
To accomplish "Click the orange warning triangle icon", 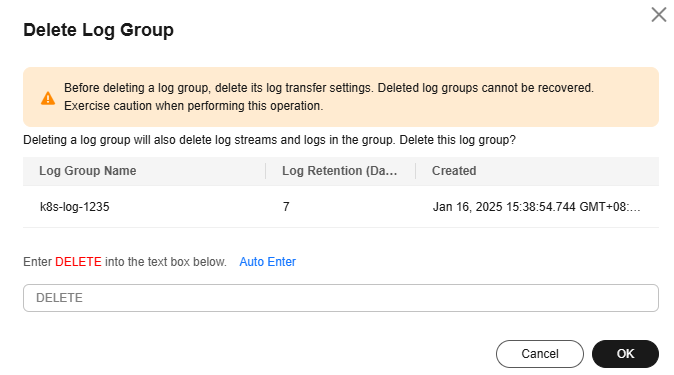I will click(x=48, y=98).
